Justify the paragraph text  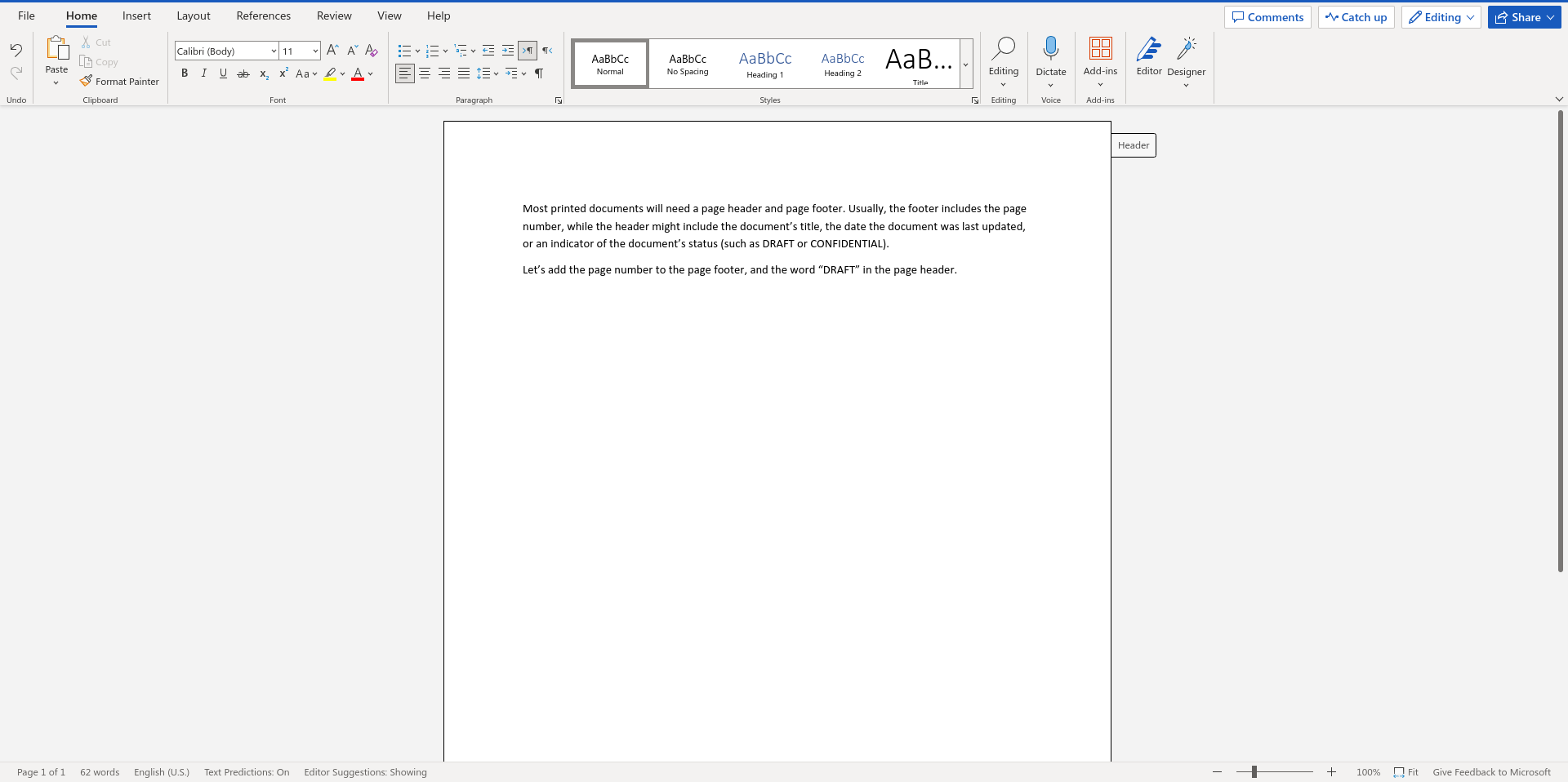point(464,73)
